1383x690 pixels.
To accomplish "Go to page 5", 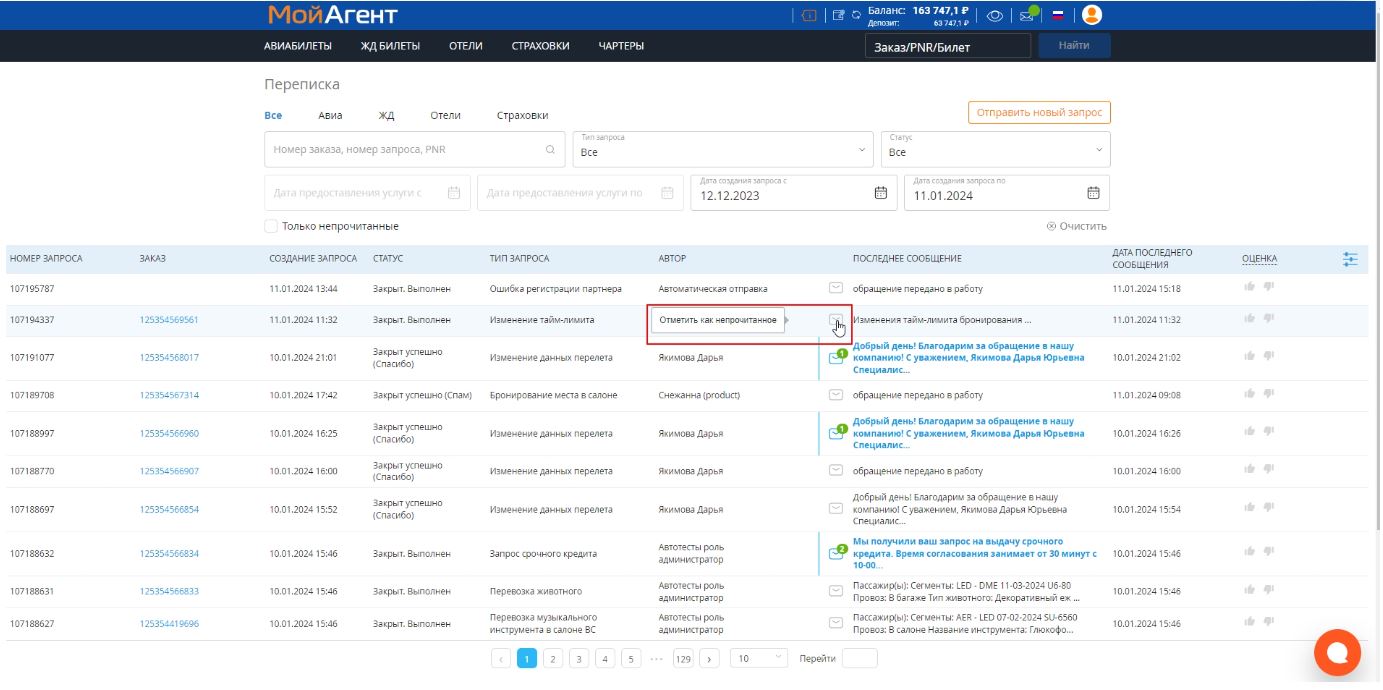I will pos(631,658).
